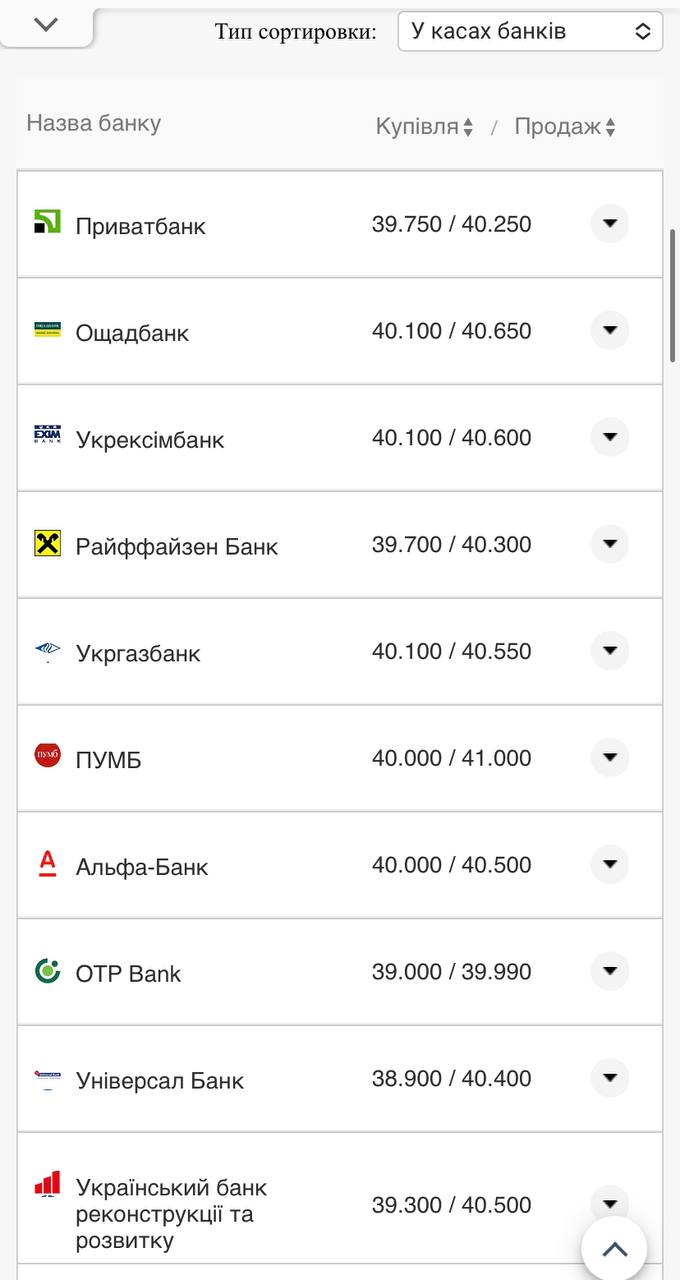Screen dimensions: 680x1280
Task: Click the Універсал Банк logo icon
Action: point(47,1077)
